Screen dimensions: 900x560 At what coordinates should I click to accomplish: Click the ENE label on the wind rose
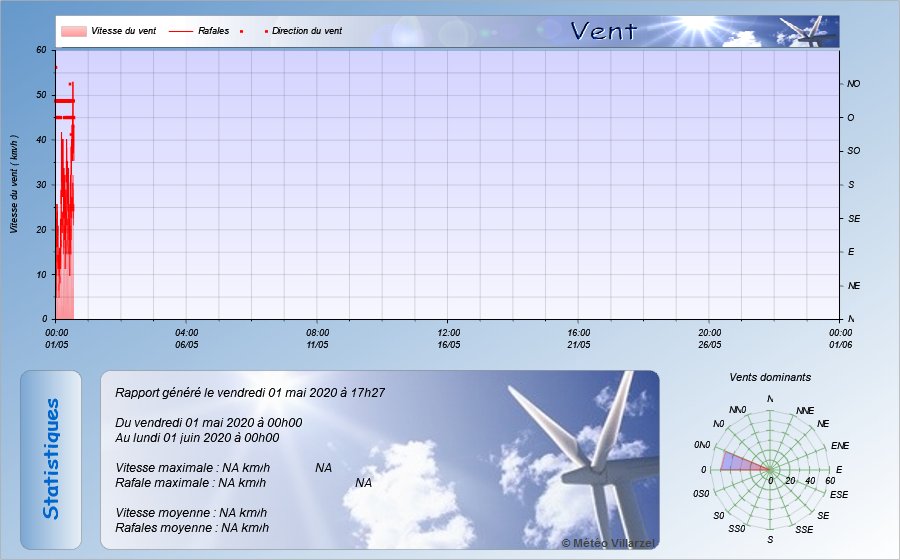pyautogui.click(x=840, y=445)
